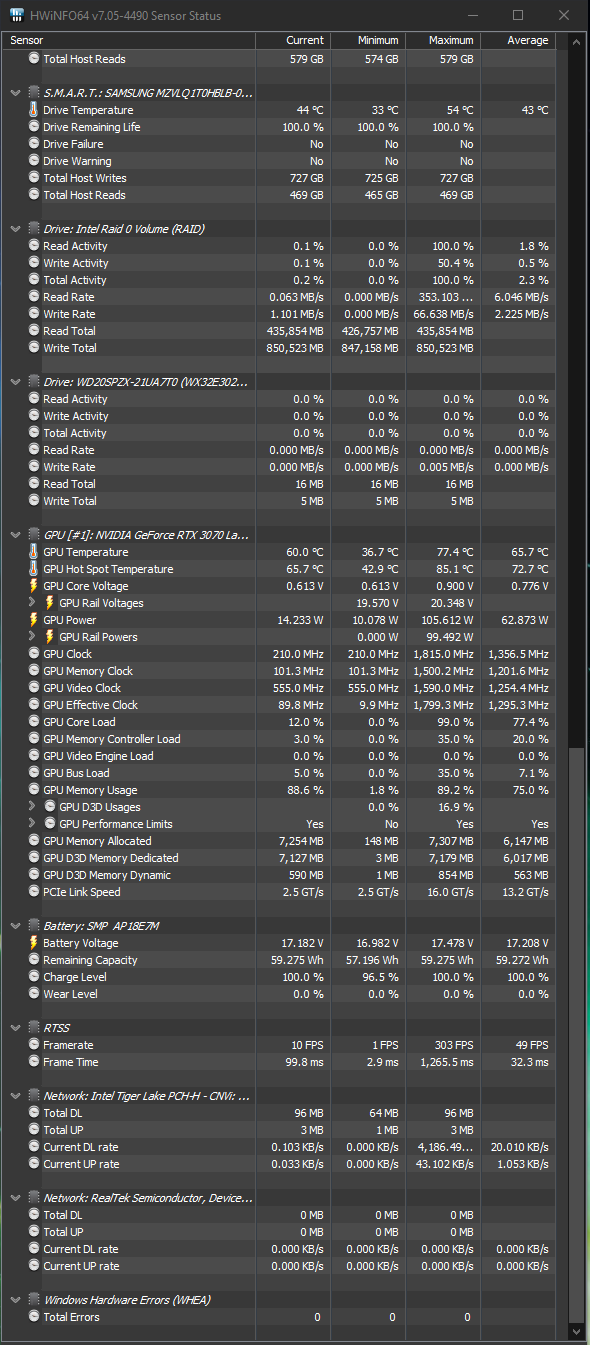Click the chip icon beside the NVIDIA GeForce GPU group

pyautogui.click(x=33, y=534)
